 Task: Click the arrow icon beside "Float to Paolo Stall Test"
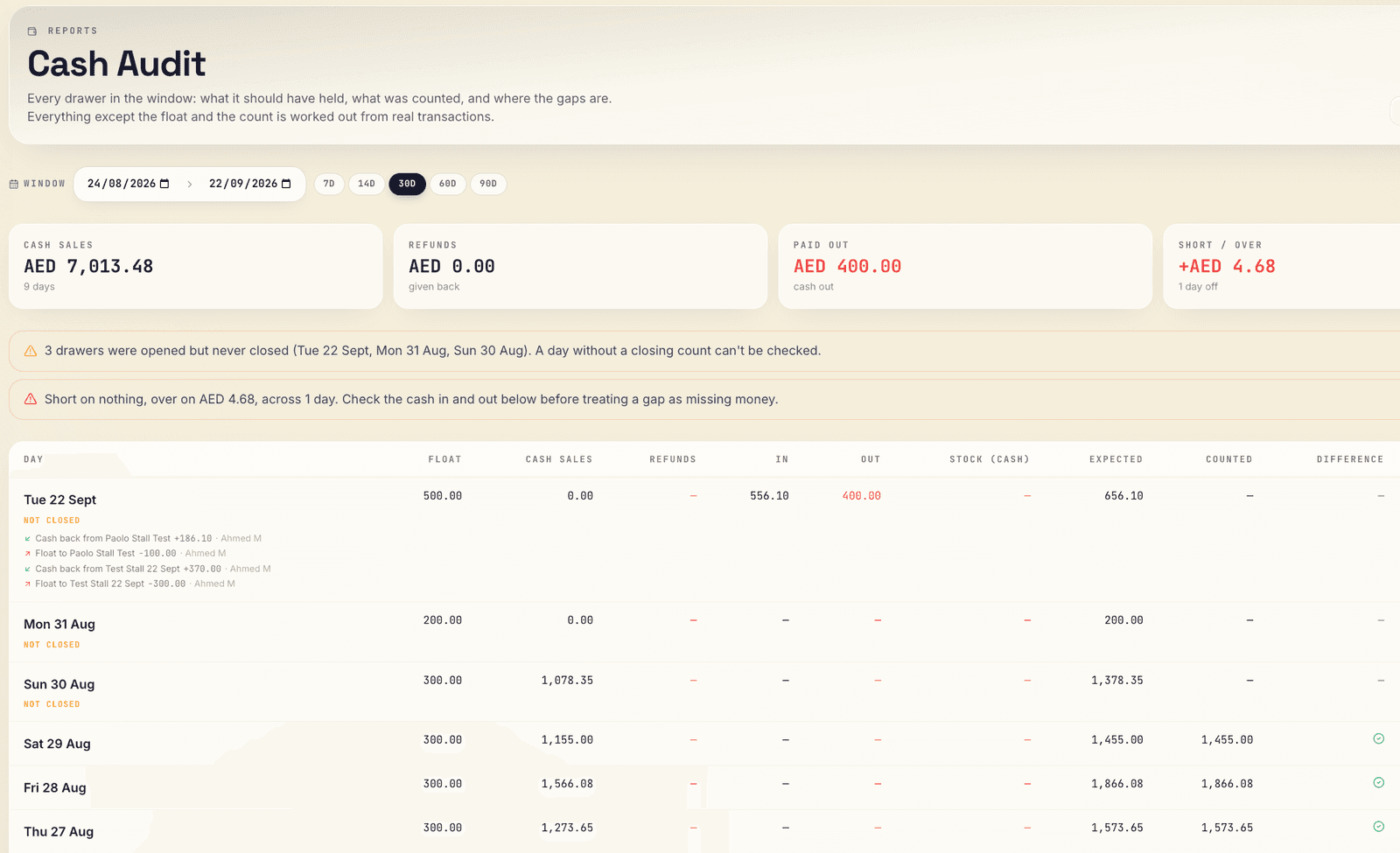28,554
